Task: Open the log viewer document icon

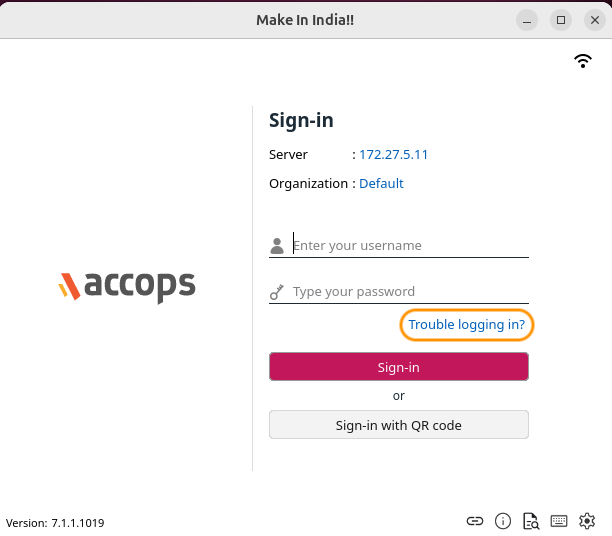Action: click(531, 521)
